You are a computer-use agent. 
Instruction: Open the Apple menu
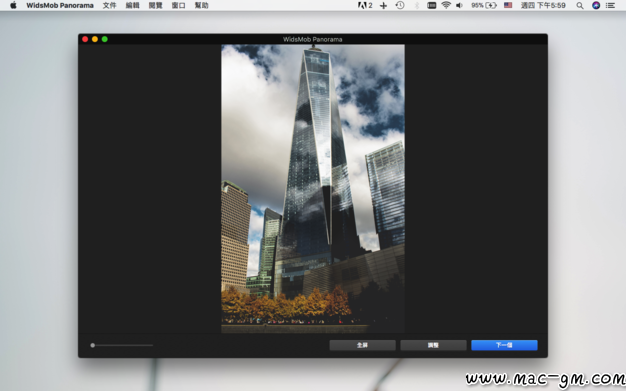point(13,5)
